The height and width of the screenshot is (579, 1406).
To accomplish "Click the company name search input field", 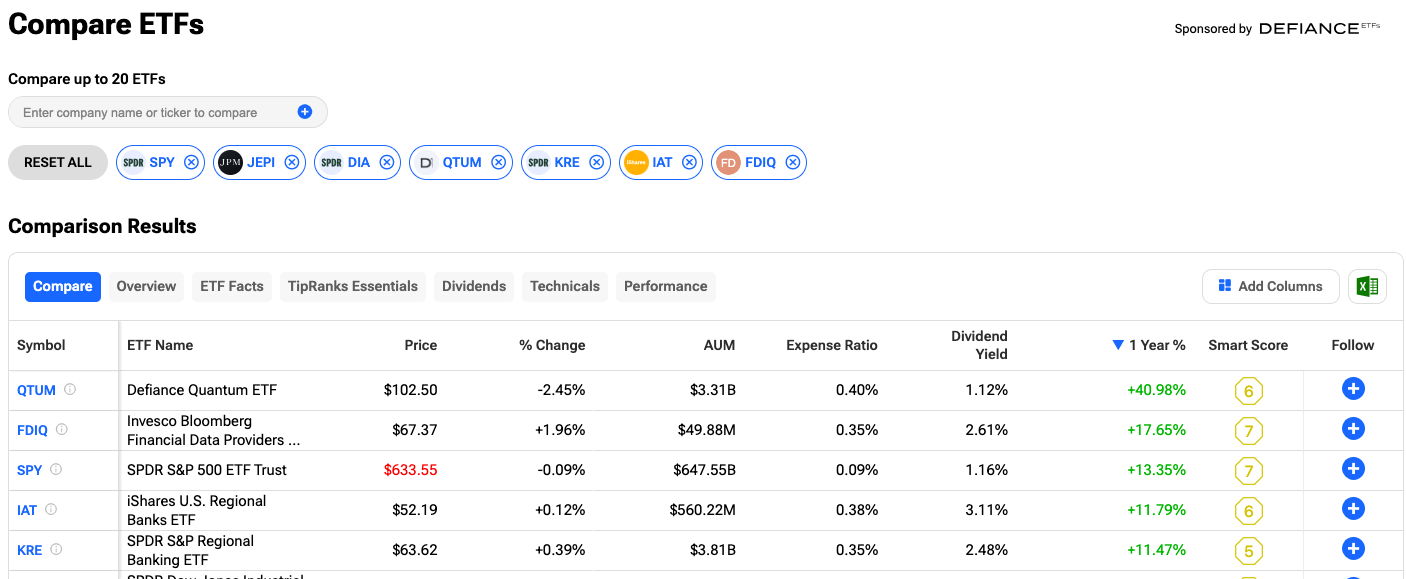I will tap(150, 112).
